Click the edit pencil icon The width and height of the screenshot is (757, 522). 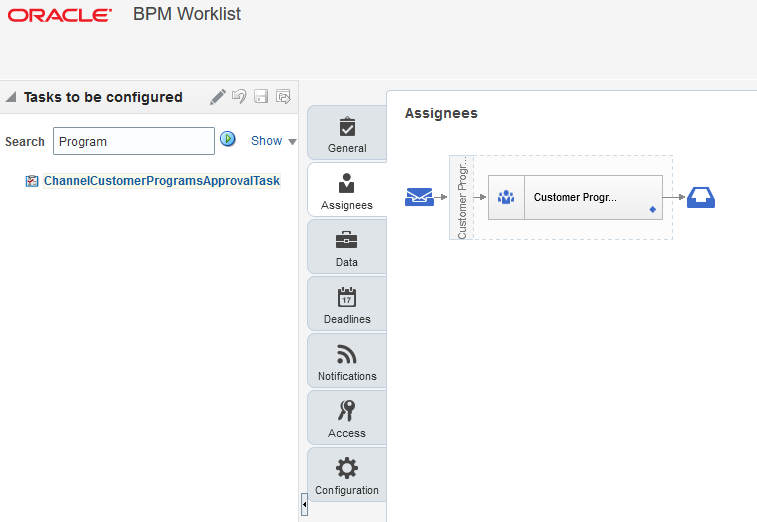[218, 97]
